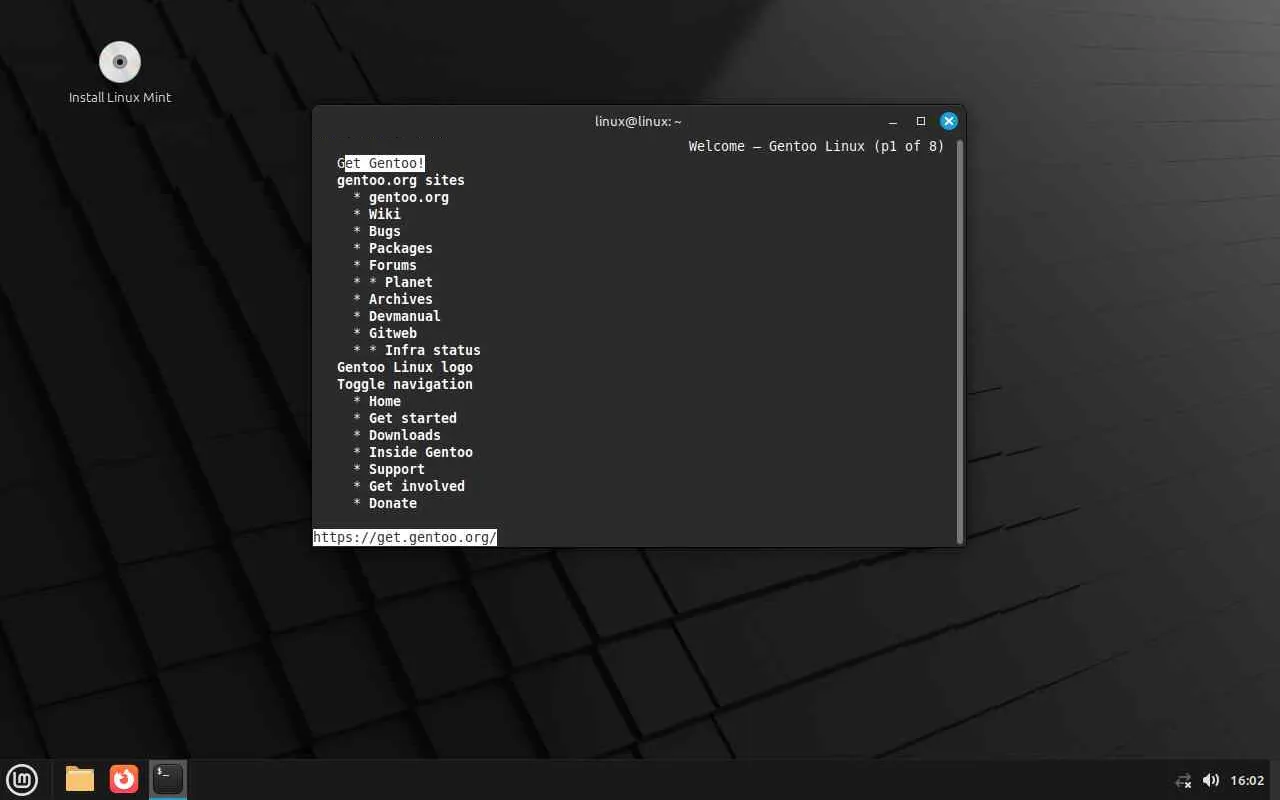Image resolution: width=1280 pixels, height=800 pixels.
Task: Click the Toggle navigation entry
Action: click(x=405, y=384)
